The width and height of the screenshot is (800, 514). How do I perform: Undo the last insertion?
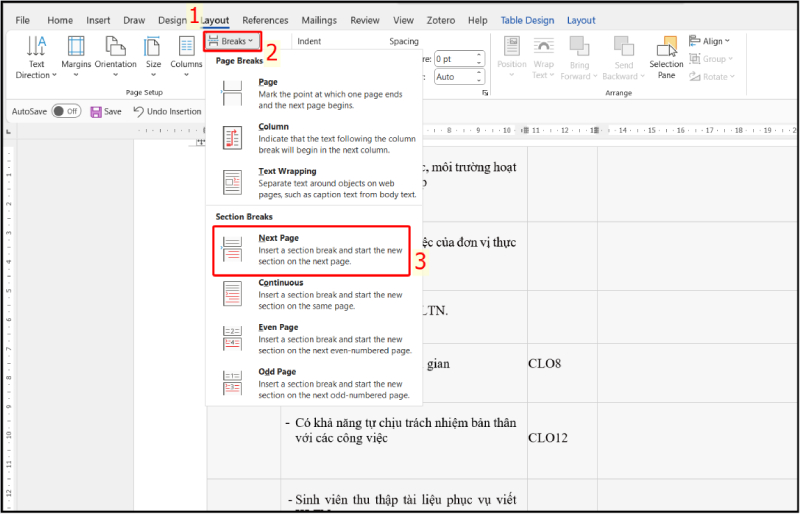pyautogui.click(x=166, y=112)
